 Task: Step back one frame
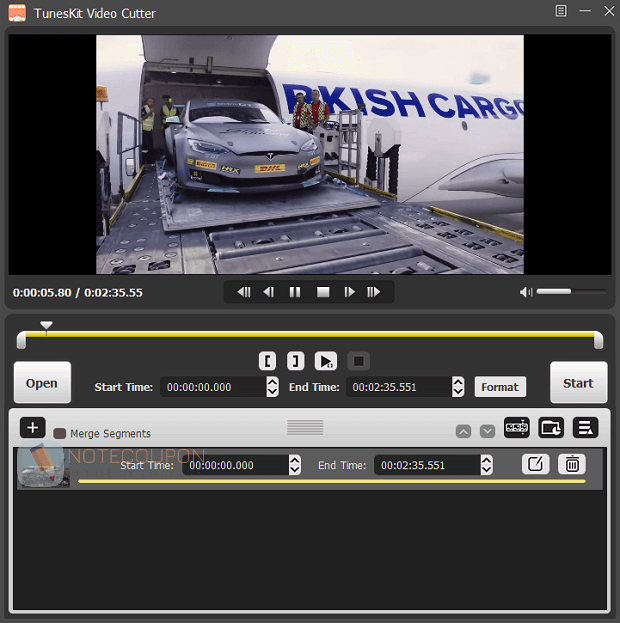point(269,292)
